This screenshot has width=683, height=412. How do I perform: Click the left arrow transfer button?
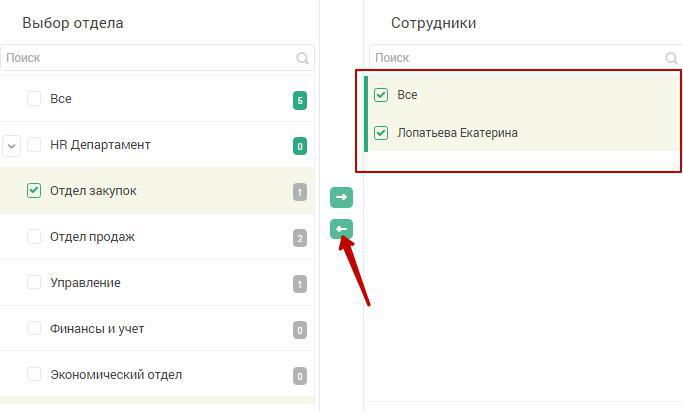pyautogui.click(x=341, y=229)
